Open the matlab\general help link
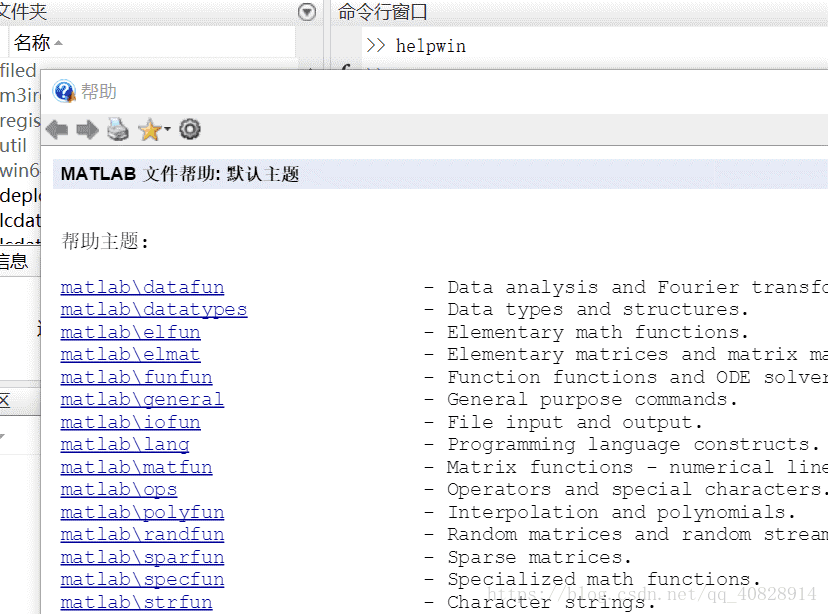Image resolution: width=828 pixels, height=614 pixels. [142, 400]
